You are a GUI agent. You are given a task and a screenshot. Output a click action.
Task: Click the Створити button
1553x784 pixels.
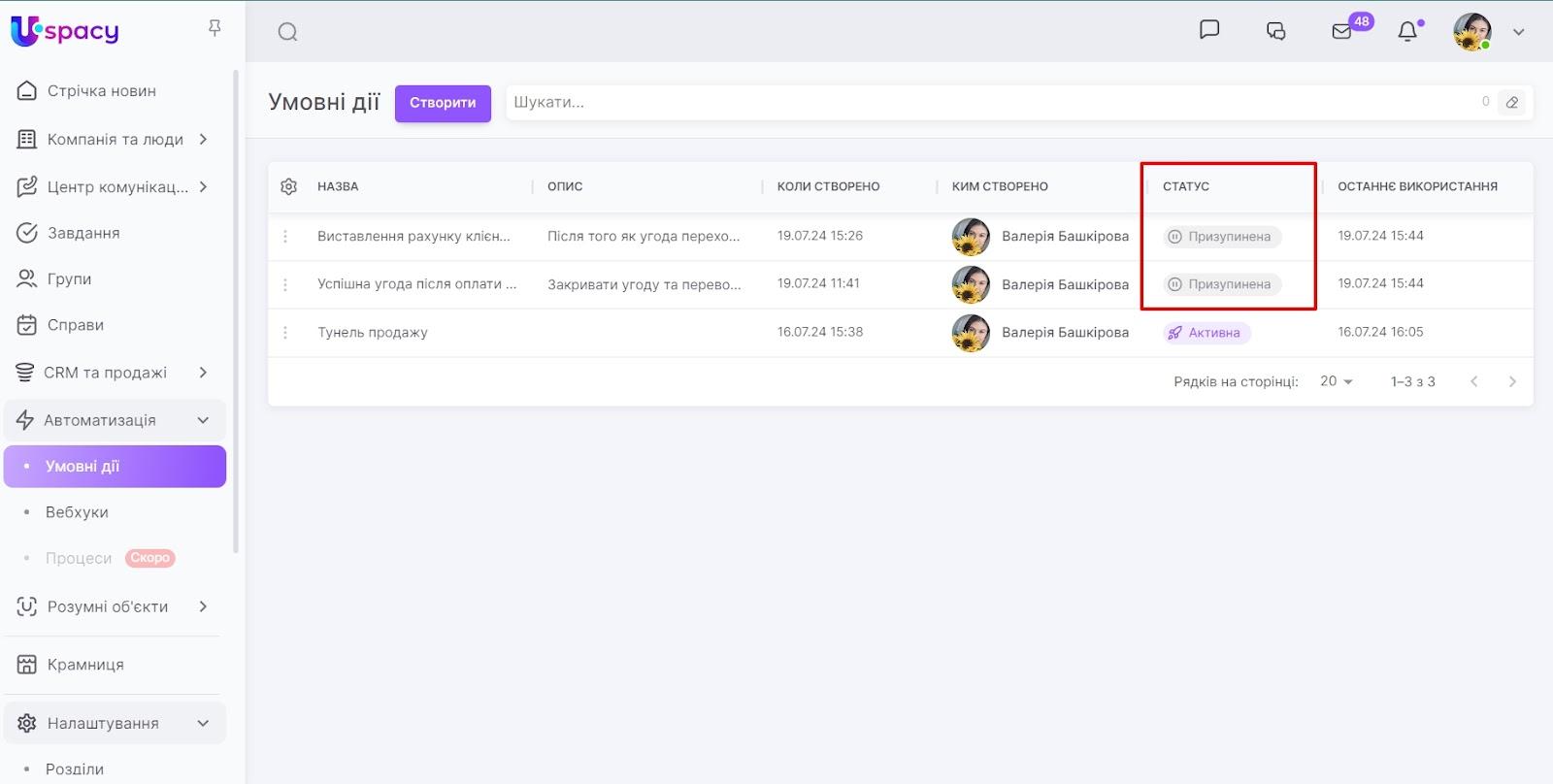(443, 103)
